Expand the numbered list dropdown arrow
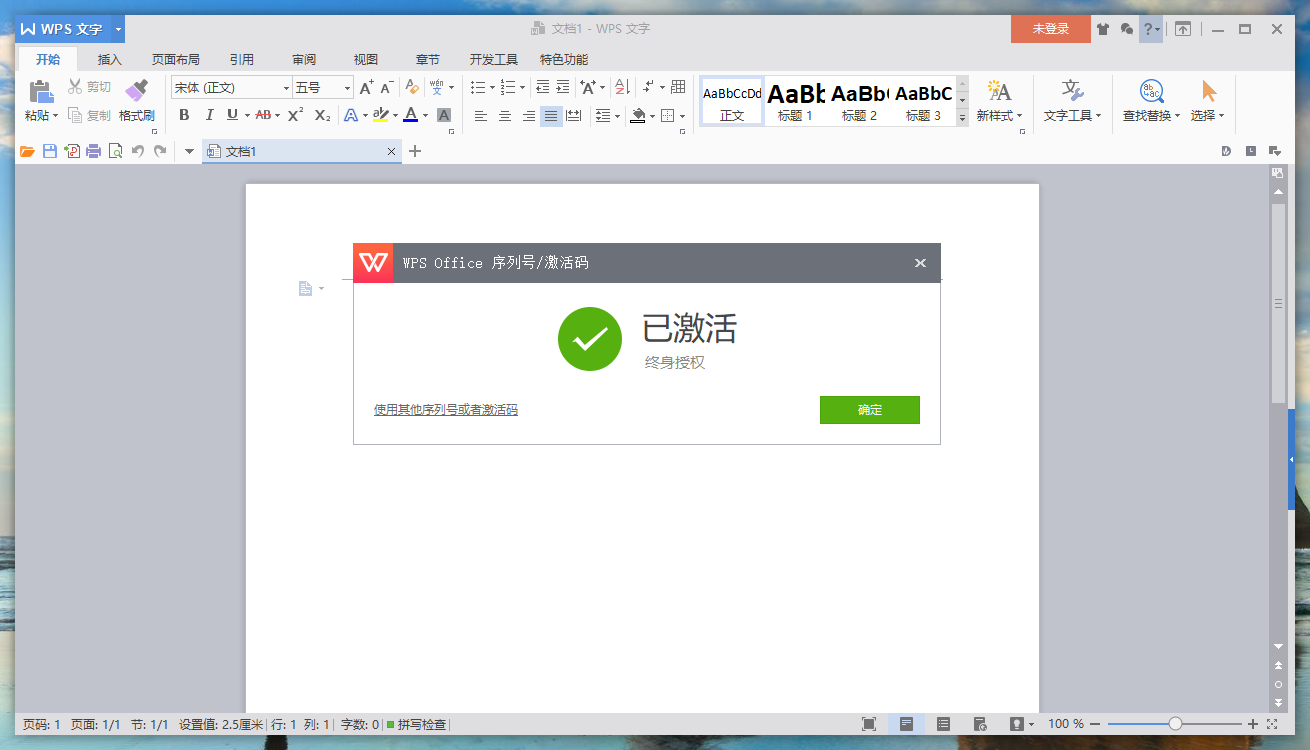This screenshot has height=750, width=1310. (523, 88)
